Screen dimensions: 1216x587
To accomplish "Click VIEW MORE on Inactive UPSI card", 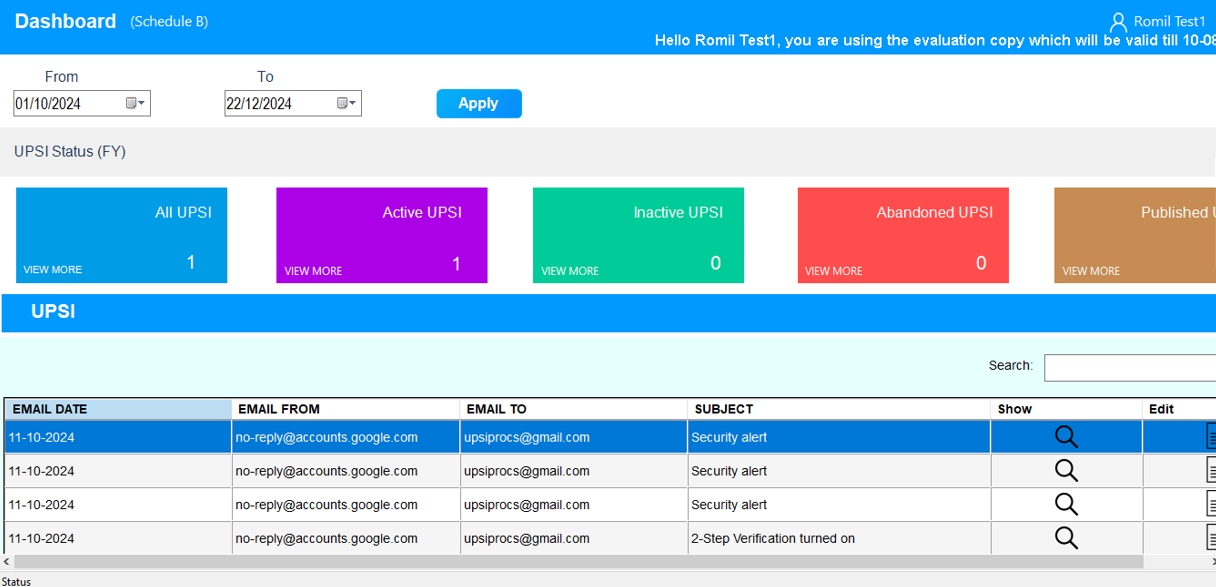I will click(570, 271).
